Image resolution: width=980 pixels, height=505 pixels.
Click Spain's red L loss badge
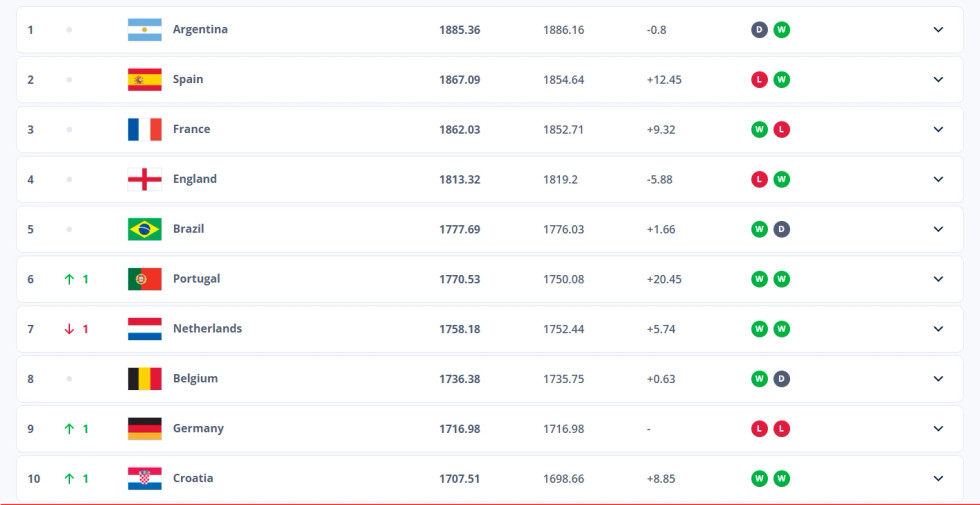[759, 79]
